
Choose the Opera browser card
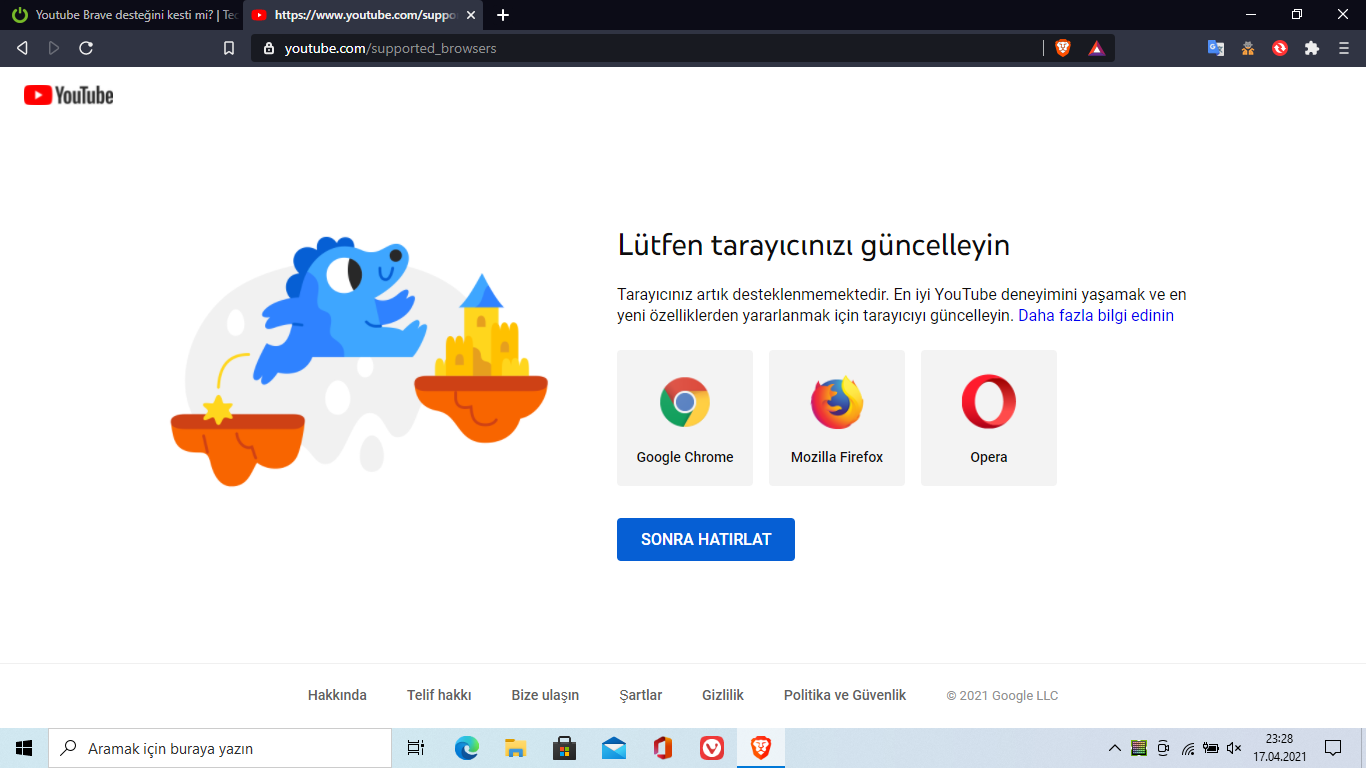tap(989, 418)
